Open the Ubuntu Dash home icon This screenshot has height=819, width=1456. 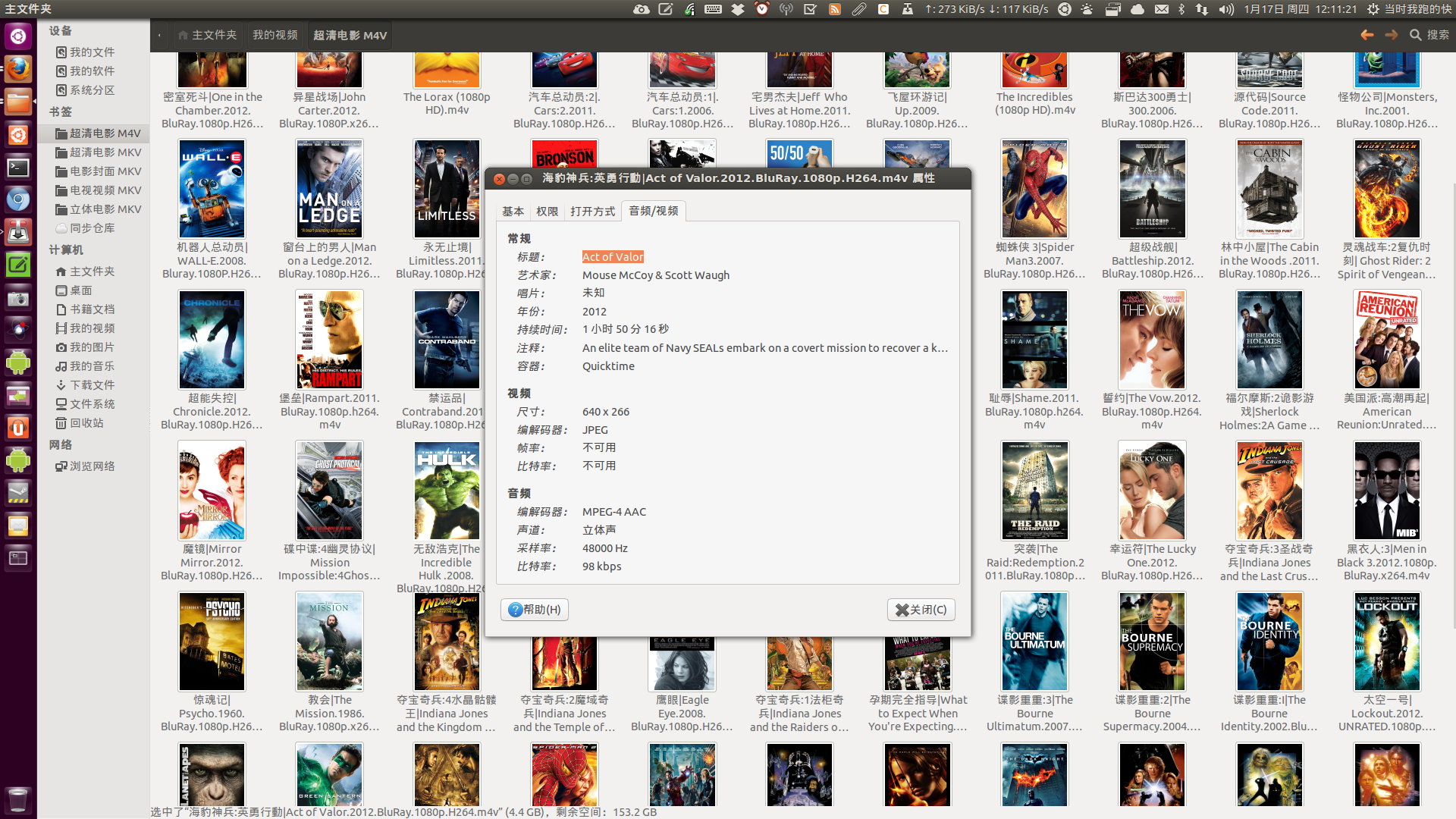18,36
